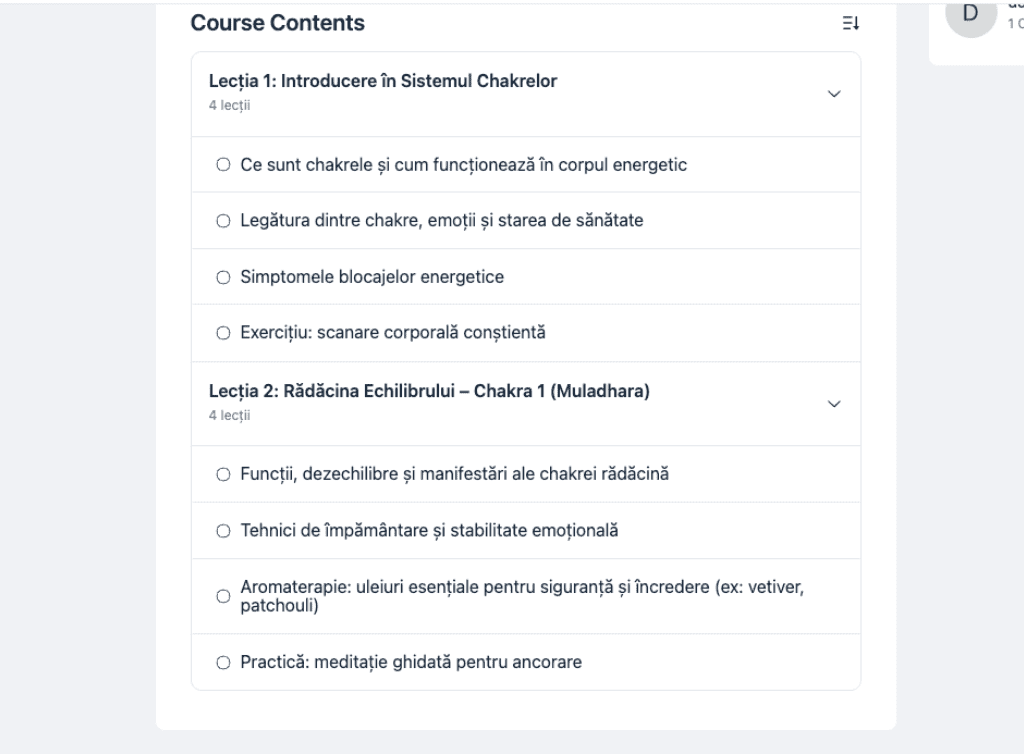Mark 'Ce sunt chakrele' lesson circle
The width and height of the screenshot is (1024, 754).
(x=223, y=165)
